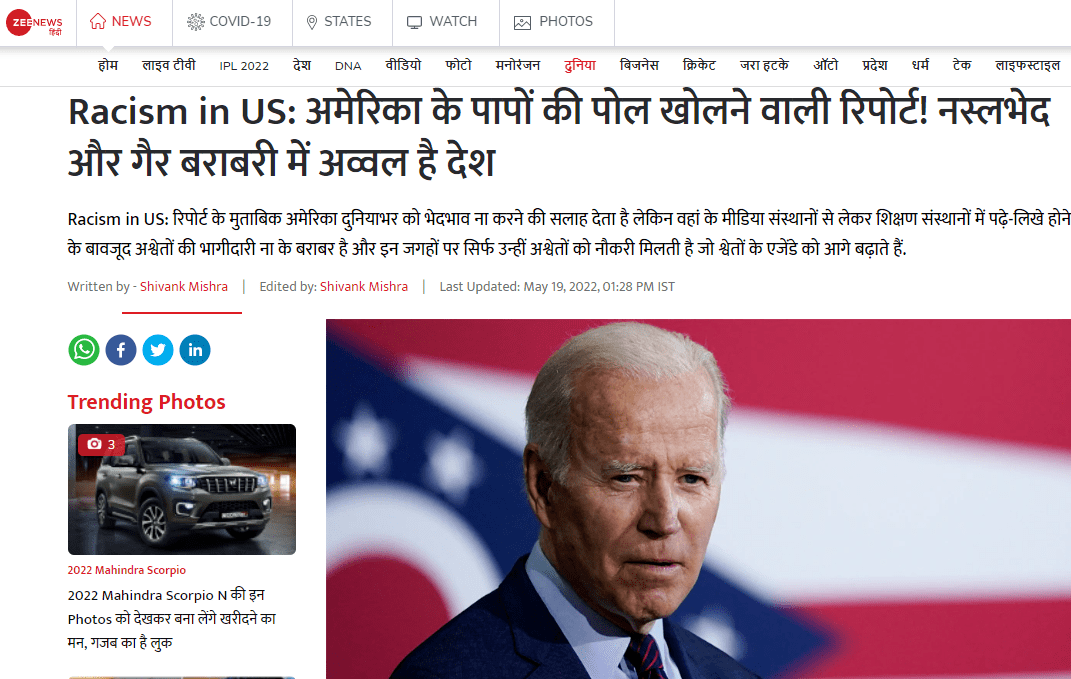This screenshot has height=679, width=1071.
Task: Open the Edited by Shivank Mishra author link
Action: (364, 287)
